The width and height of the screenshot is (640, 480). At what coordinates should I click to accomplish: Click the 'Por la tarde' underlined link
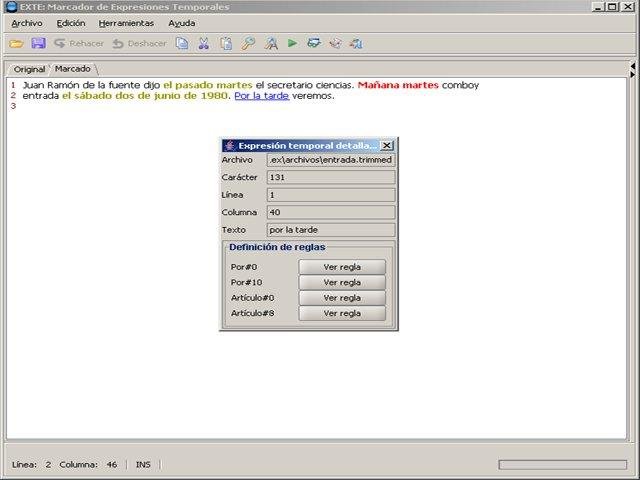(261, 97)
